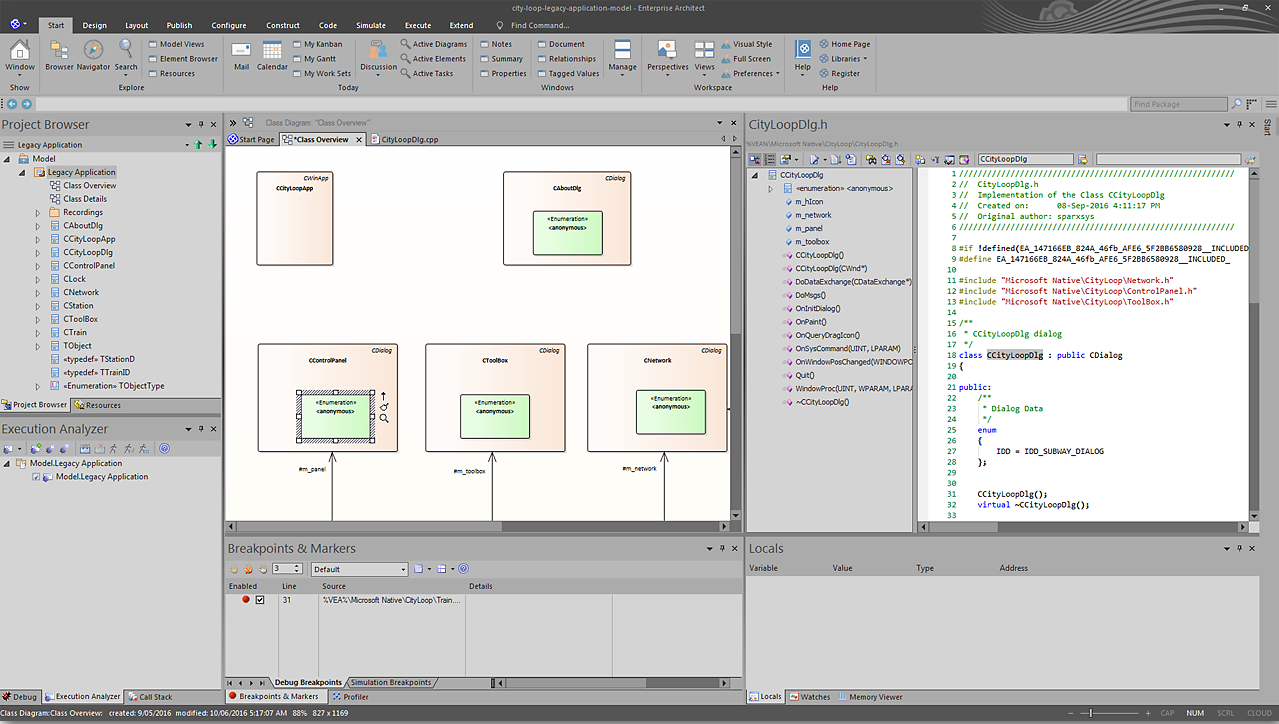The width and height of the screenshot is (1279, 724).
Task: Switch to the Watches tab
Action: click(x=810, y=697)
